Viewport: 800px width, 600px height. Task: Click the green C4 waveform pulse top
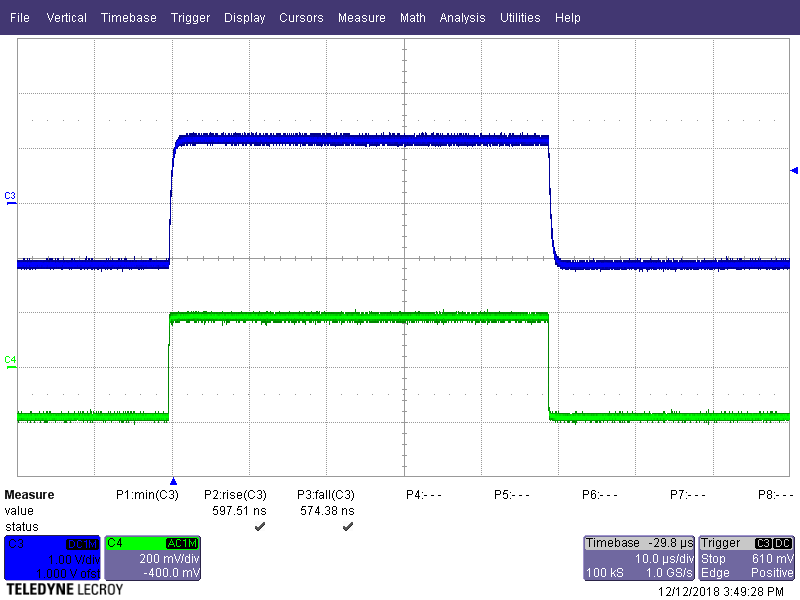pyautogui.click(x=359, y=317)
